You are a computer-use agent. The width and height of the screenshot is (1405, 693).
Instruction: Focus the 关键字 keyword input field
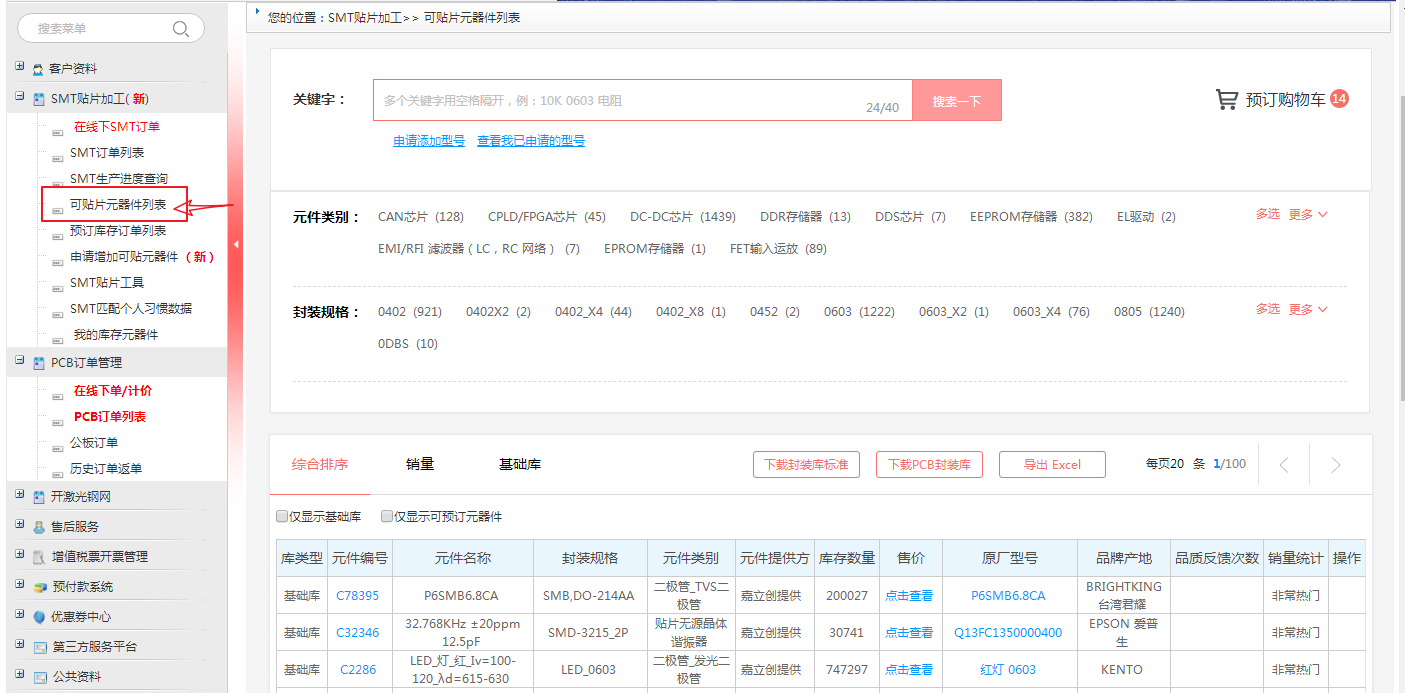tap(620, 101)
